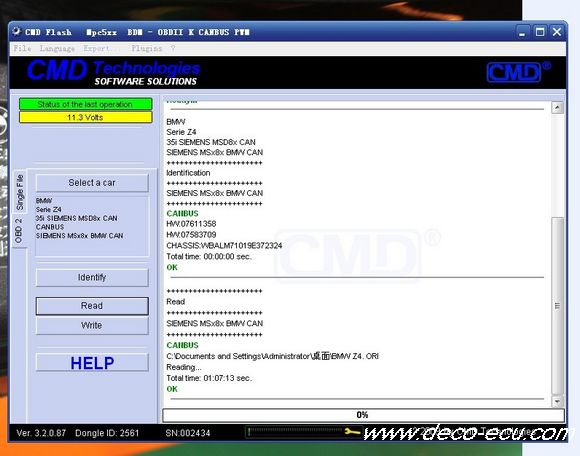The height and width of the screenshot is (456, 580).
Task: Click the HW:07611358 log line
Action: click(191, 224)
